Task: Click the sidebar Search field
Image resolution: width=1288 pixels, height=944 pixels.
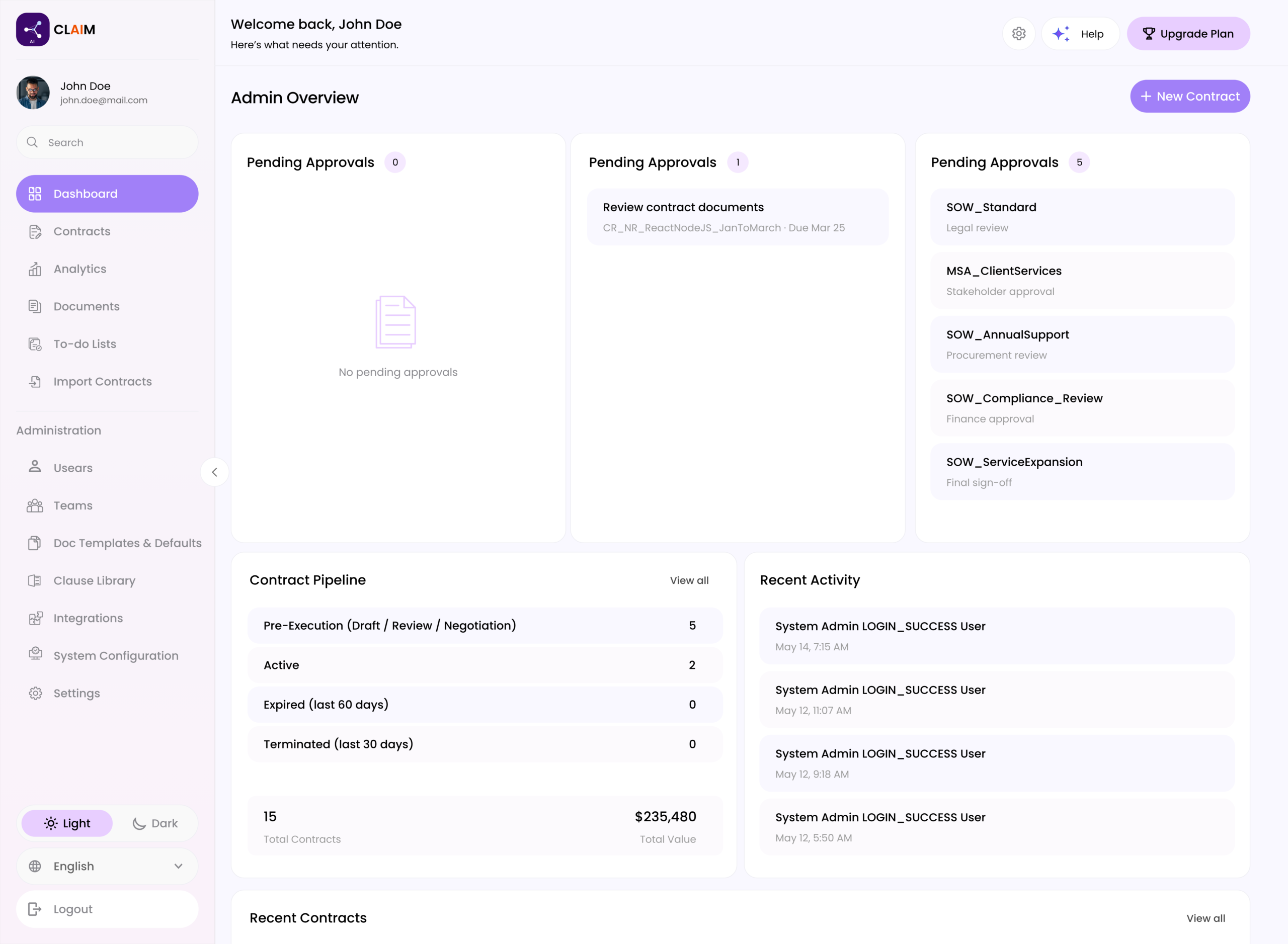Action: click(x=107, y=142)
